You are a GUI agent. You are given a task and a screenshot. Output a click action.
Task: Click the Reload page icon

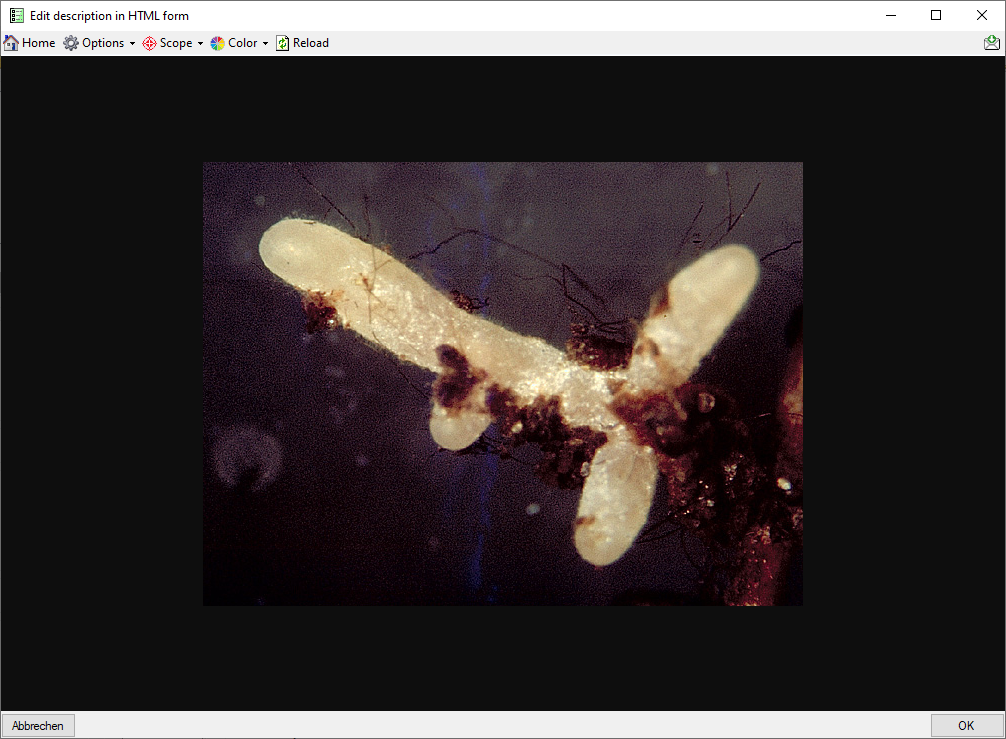click(283, 43)
